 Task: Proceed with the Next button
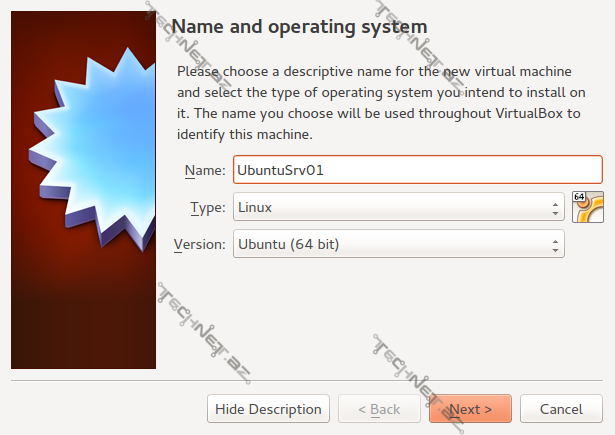(x=470, y=409)
